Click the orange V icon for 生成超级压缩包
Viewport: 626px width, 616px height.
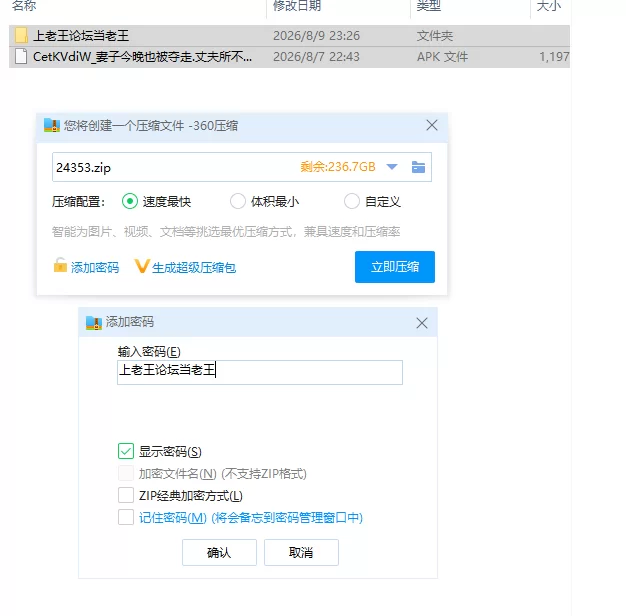point(142,266)
